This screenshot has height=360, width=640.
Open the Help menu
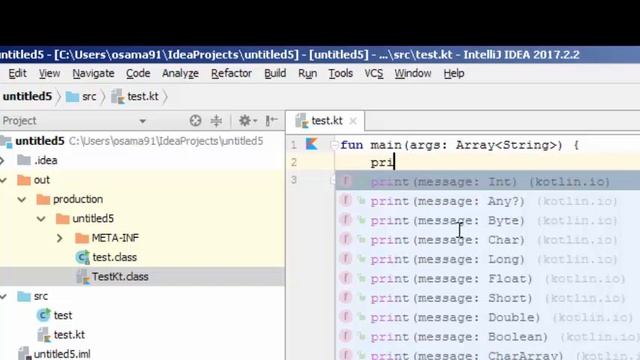click(454, 73)
